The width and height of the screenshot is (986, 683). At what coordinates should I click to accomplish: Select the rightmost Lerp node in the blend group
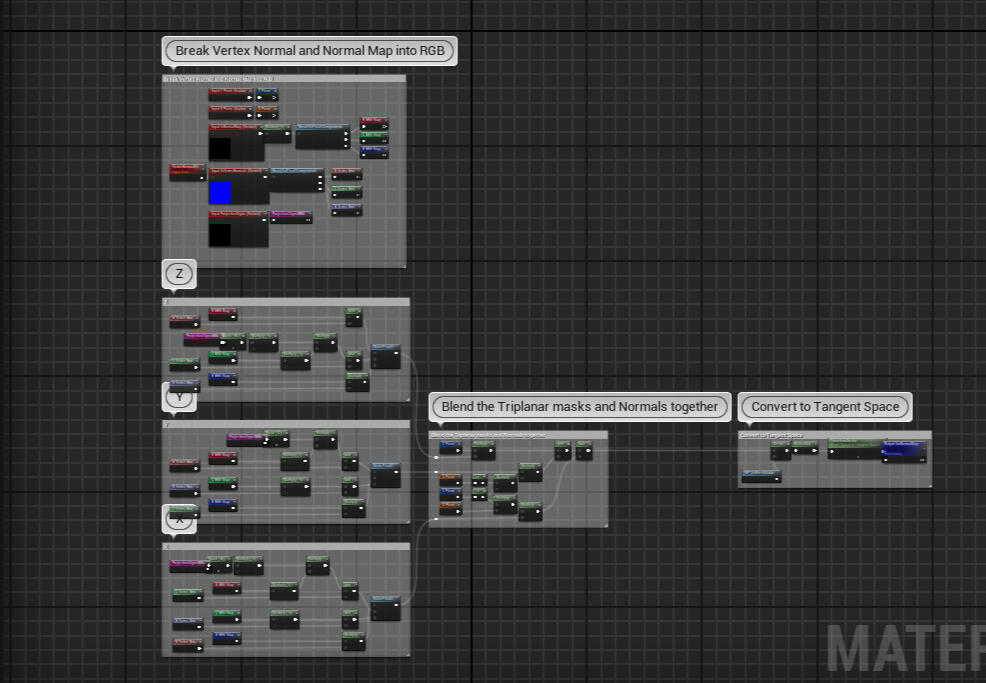coord(585,448)
